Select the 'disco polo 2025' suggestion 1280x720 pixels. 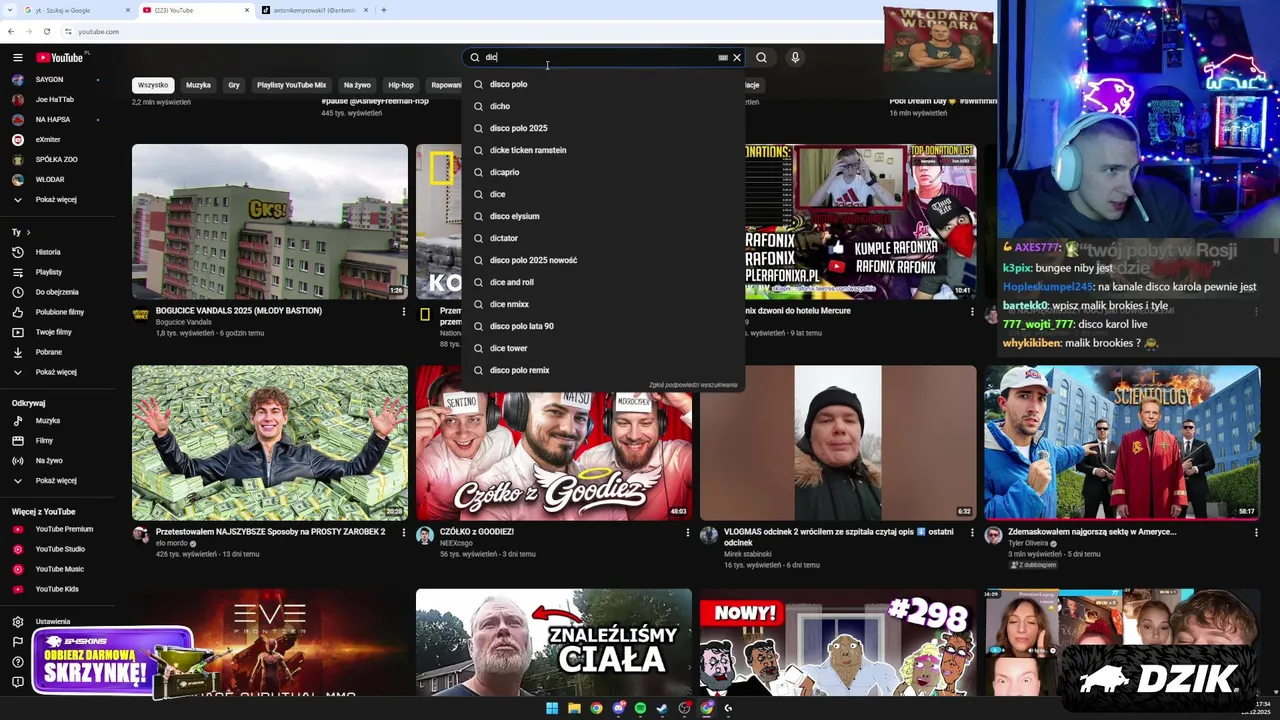(604, 128)
